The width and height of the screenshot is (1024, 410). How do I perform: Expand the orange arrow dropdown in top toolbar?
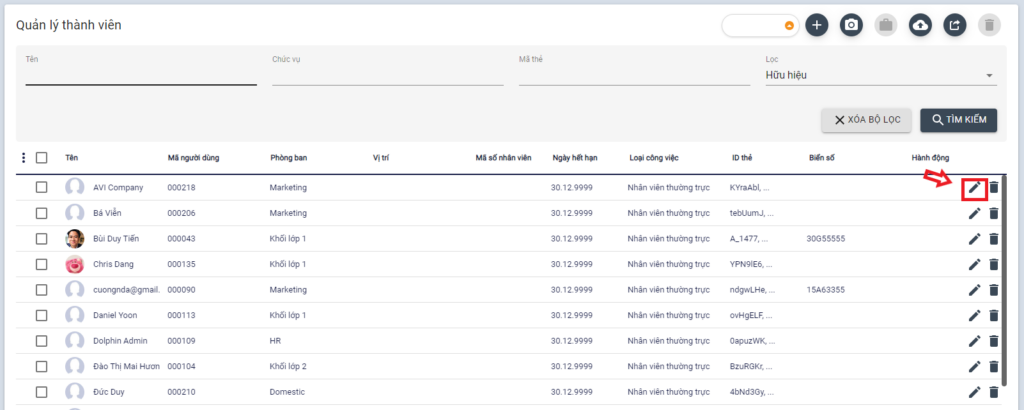tap(789, 26)
